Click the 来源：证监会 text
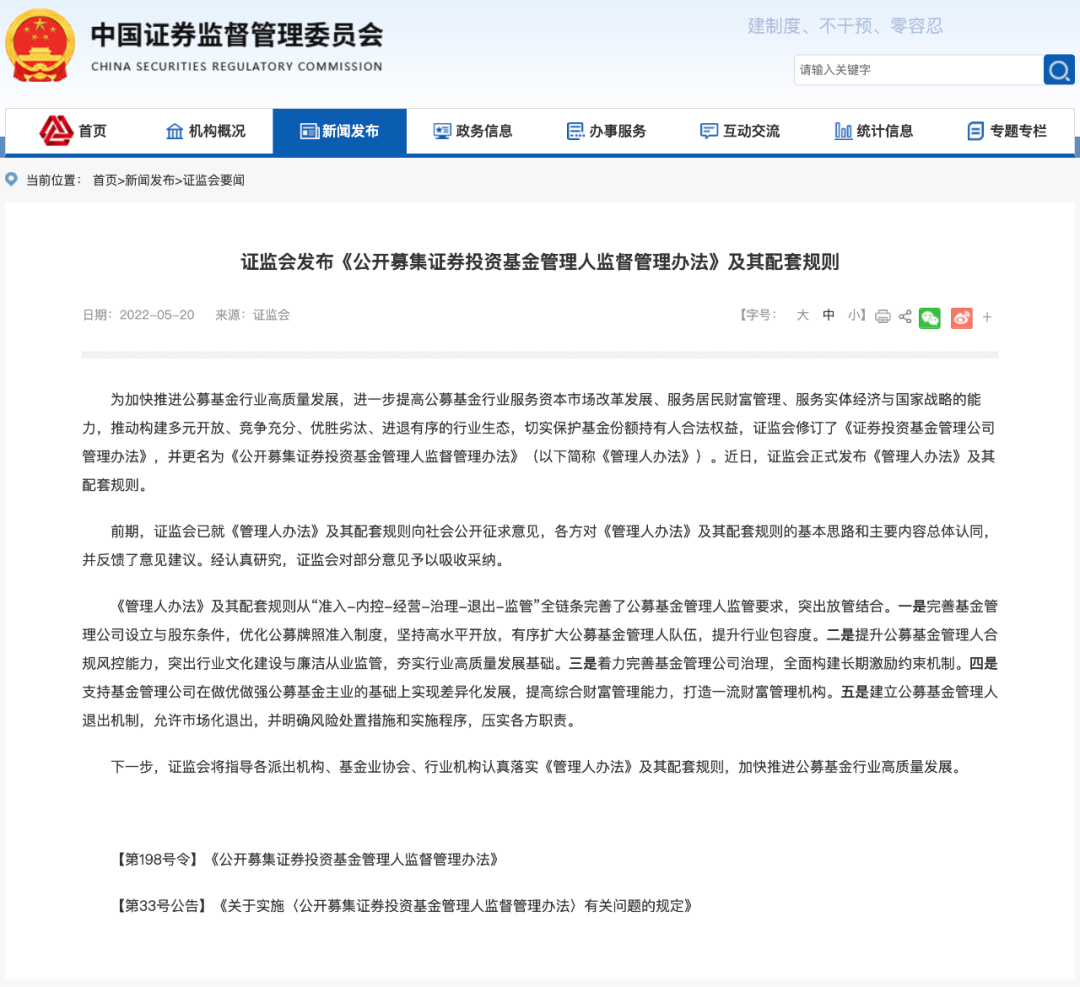This screenshot has width=1080, height=987. [253, 315]
